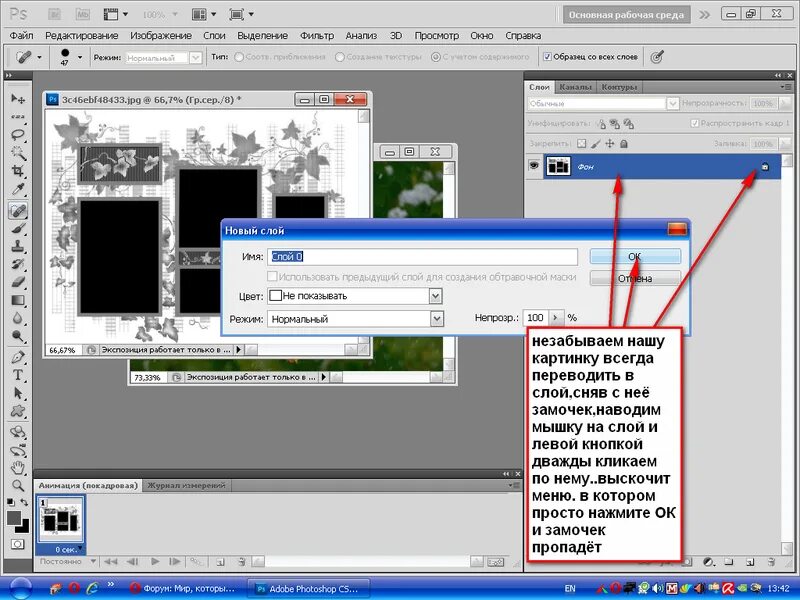Click the Фон layer thumbnail
The height and width of the screenshot is (600, 800).
click(x=558, y=166)
